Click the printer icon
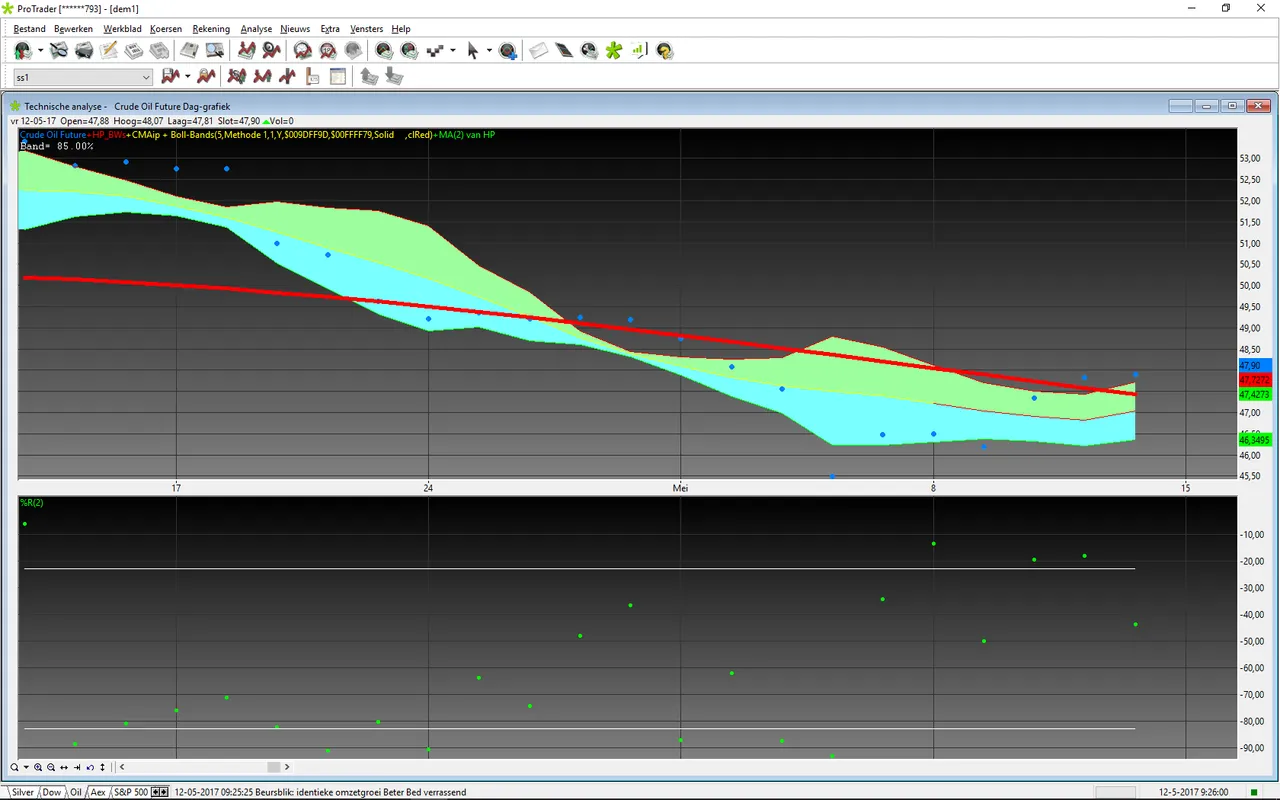Screen dimensions: 1280x800 (84, 50)
